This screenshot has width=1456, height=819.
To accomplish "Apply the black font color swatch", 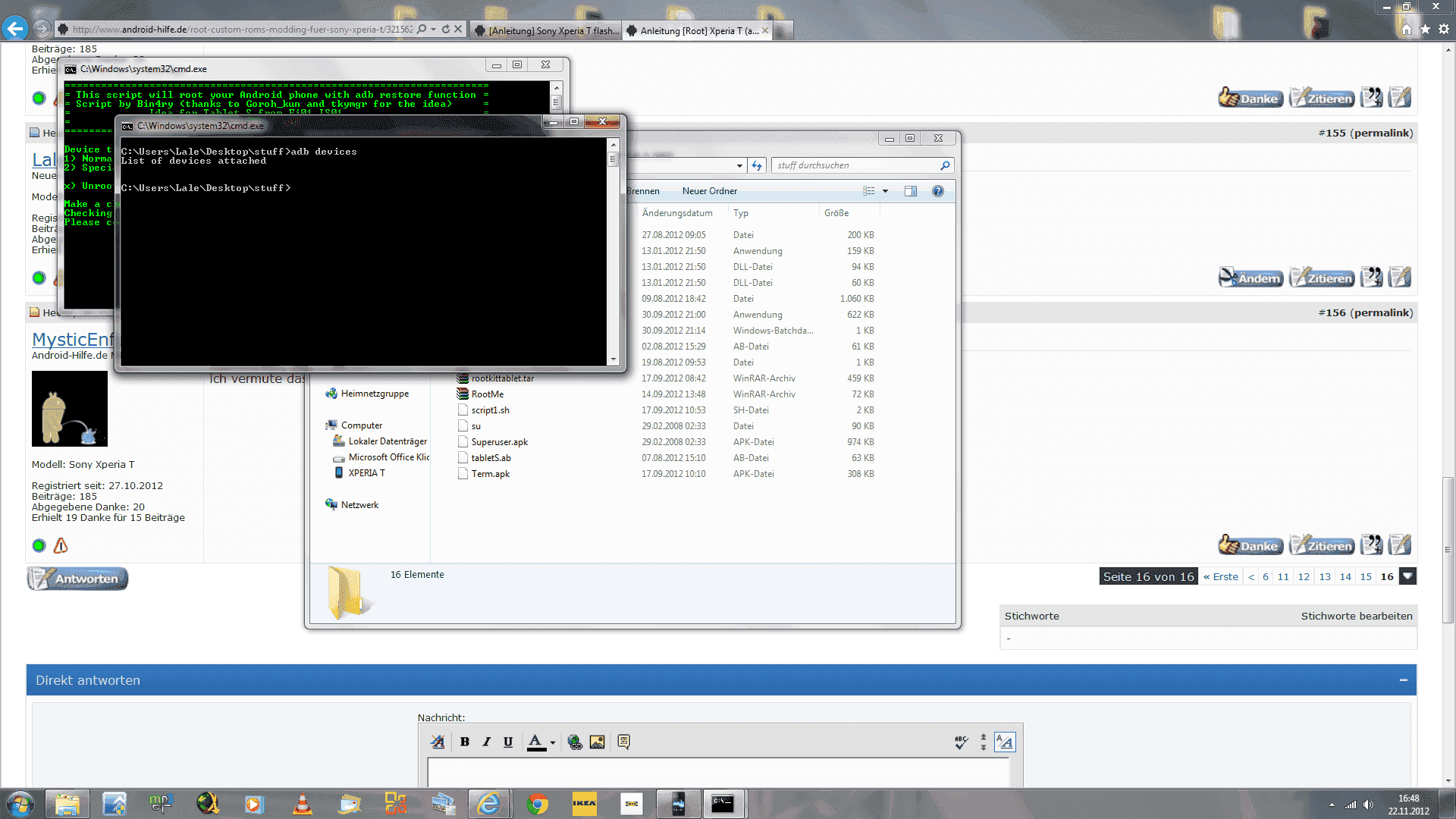I will click(x=536, y=742).
